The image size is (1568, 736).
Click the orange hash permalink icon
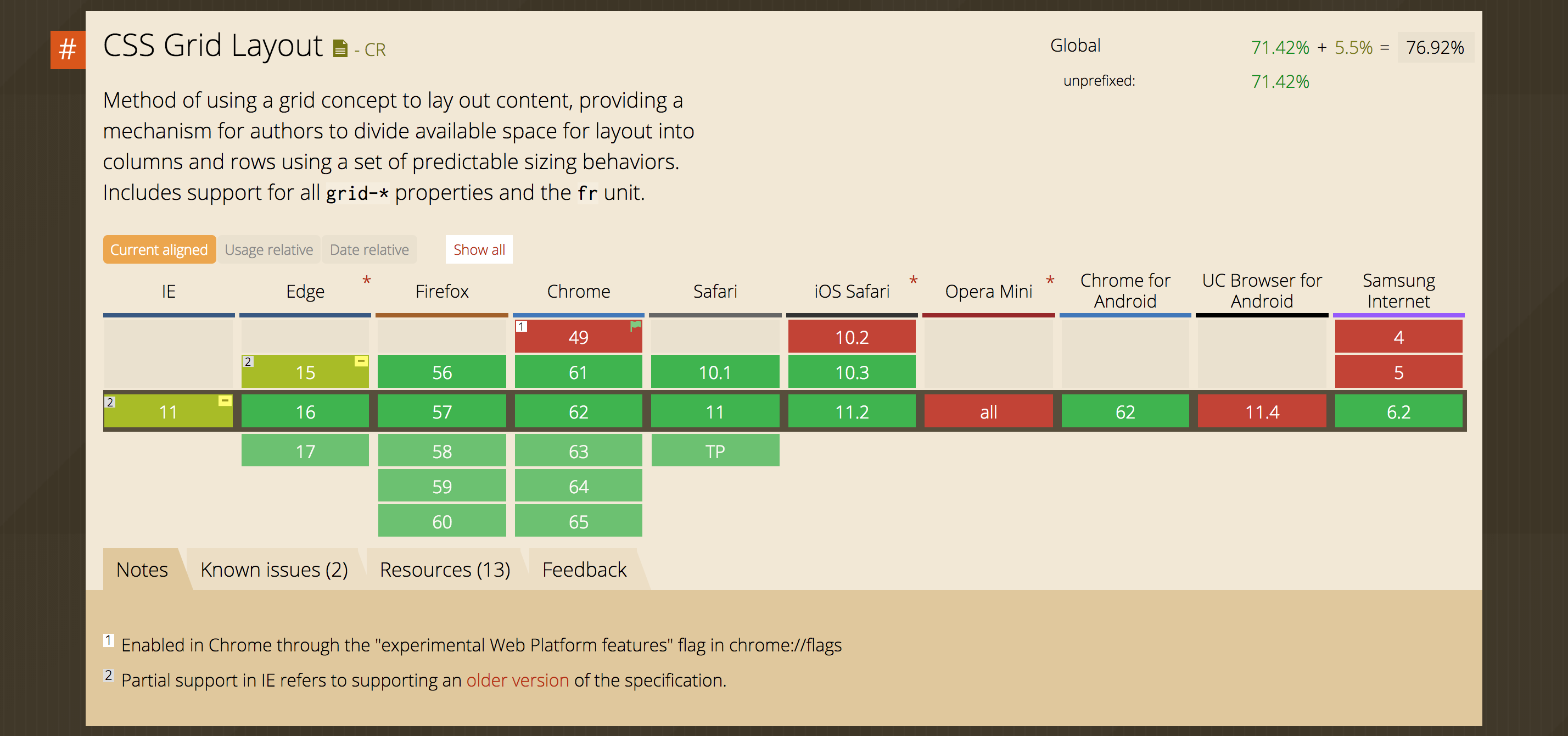(68, 49)
